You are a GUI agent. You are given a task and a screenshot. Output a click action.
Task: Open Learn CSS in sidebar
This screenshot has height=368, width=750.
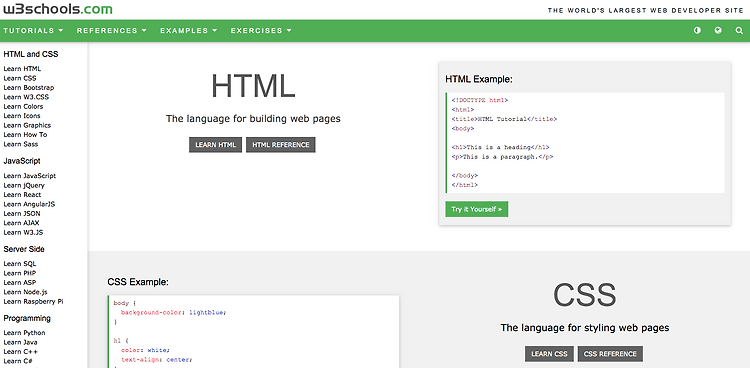20,78
